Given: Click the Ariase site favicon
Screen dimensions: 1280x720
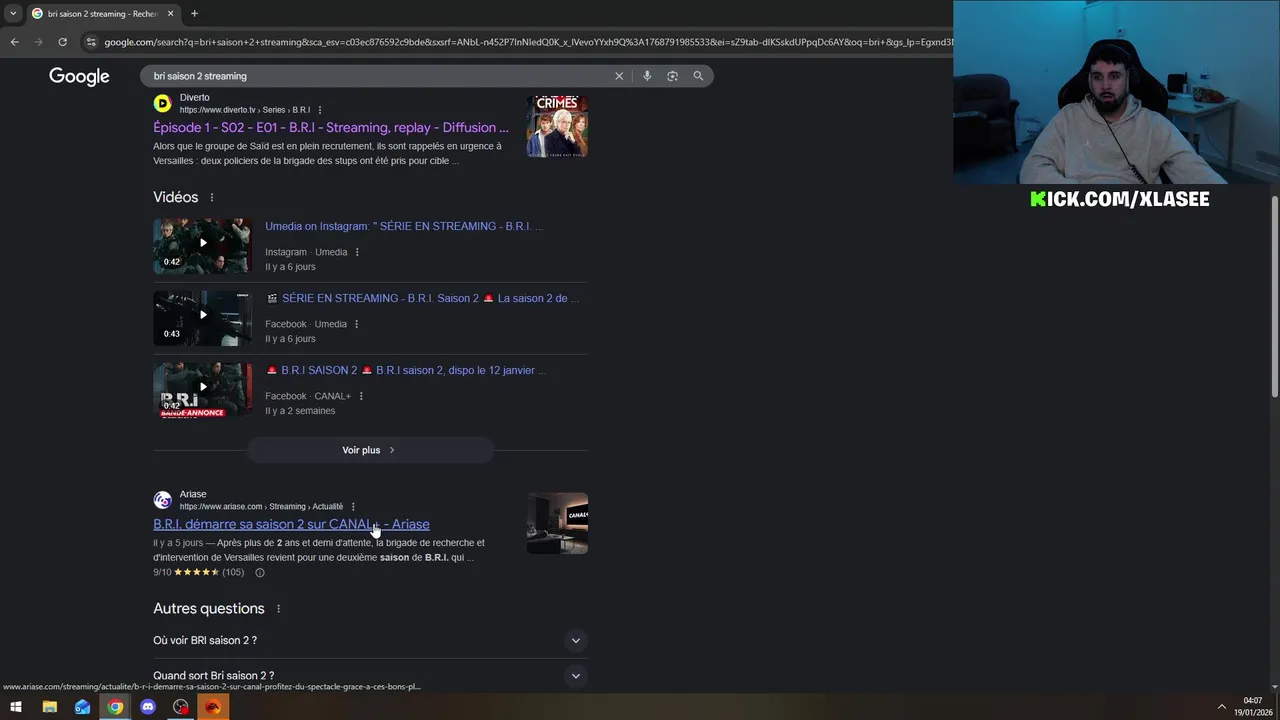Looking at the screenshot, I should (x=162, y=500).
